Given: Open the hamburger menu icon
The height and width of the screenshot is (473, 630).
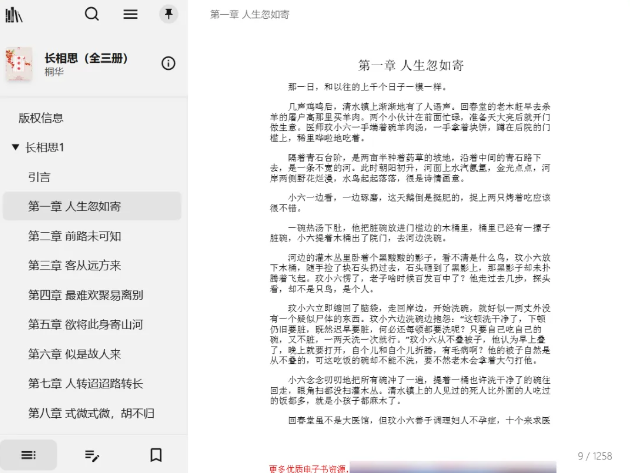Looking at the screenshot, I should click(x=130, y=14).
